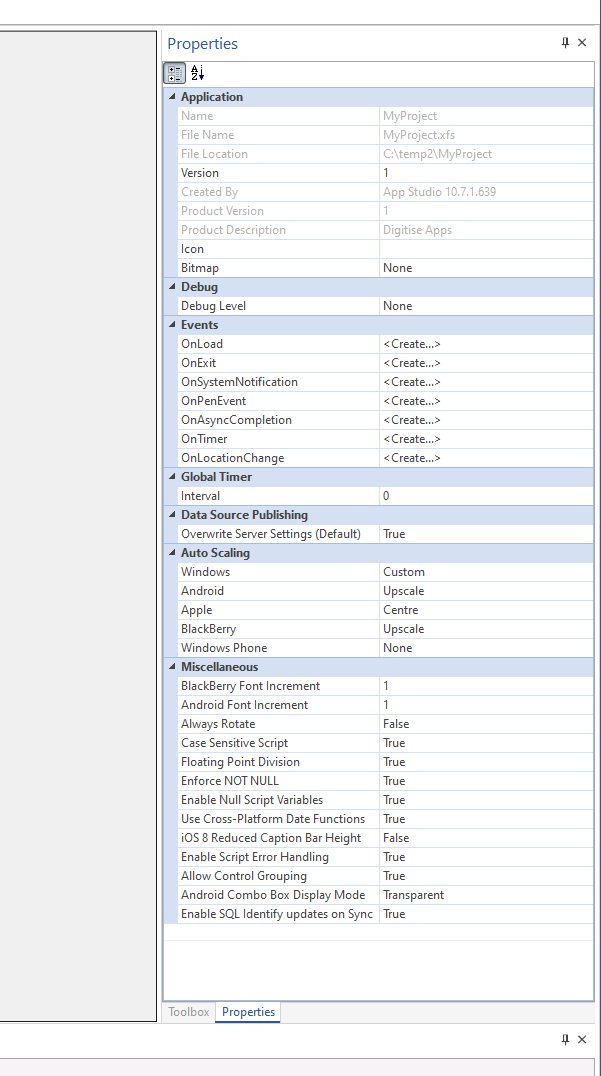
Task: Change Windows auto scaling value Custom
Action: [486, 572]
